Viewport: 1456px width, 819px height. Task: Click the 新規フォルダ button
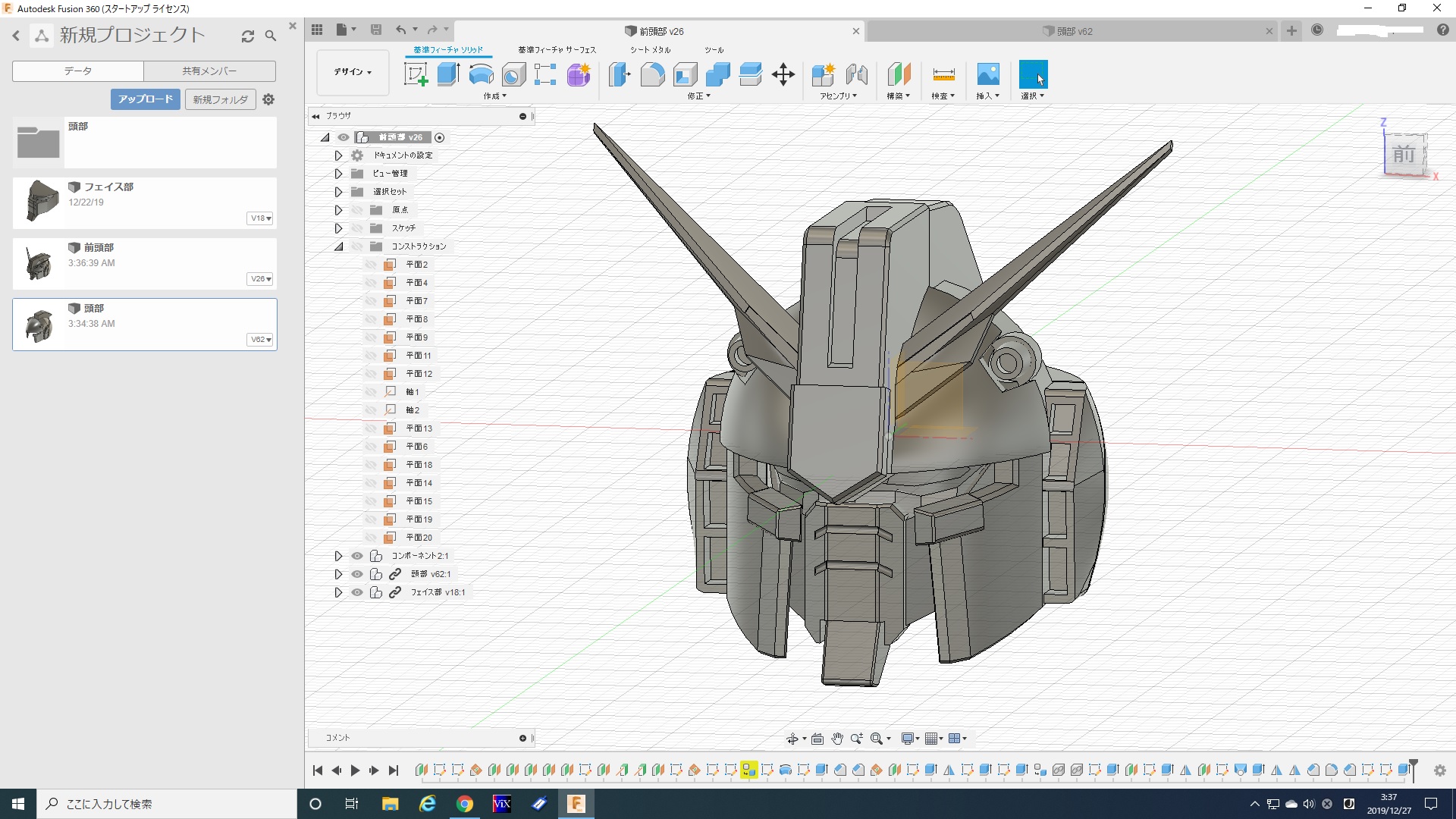tap(220, 99)
